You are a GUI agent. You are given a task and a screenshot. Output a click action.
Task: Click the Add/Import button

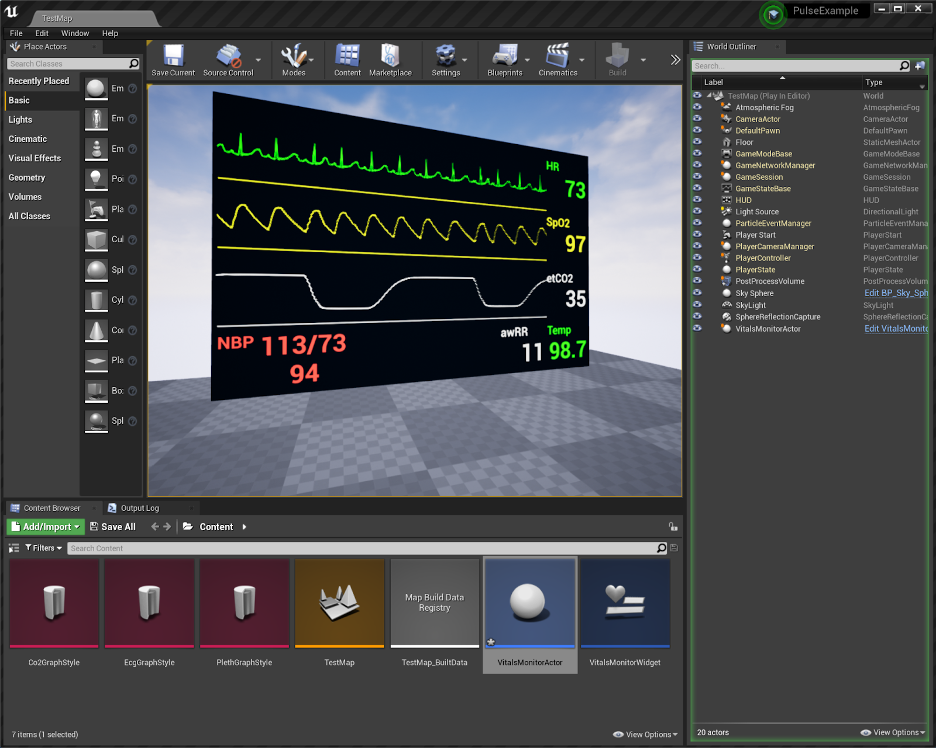45,527
